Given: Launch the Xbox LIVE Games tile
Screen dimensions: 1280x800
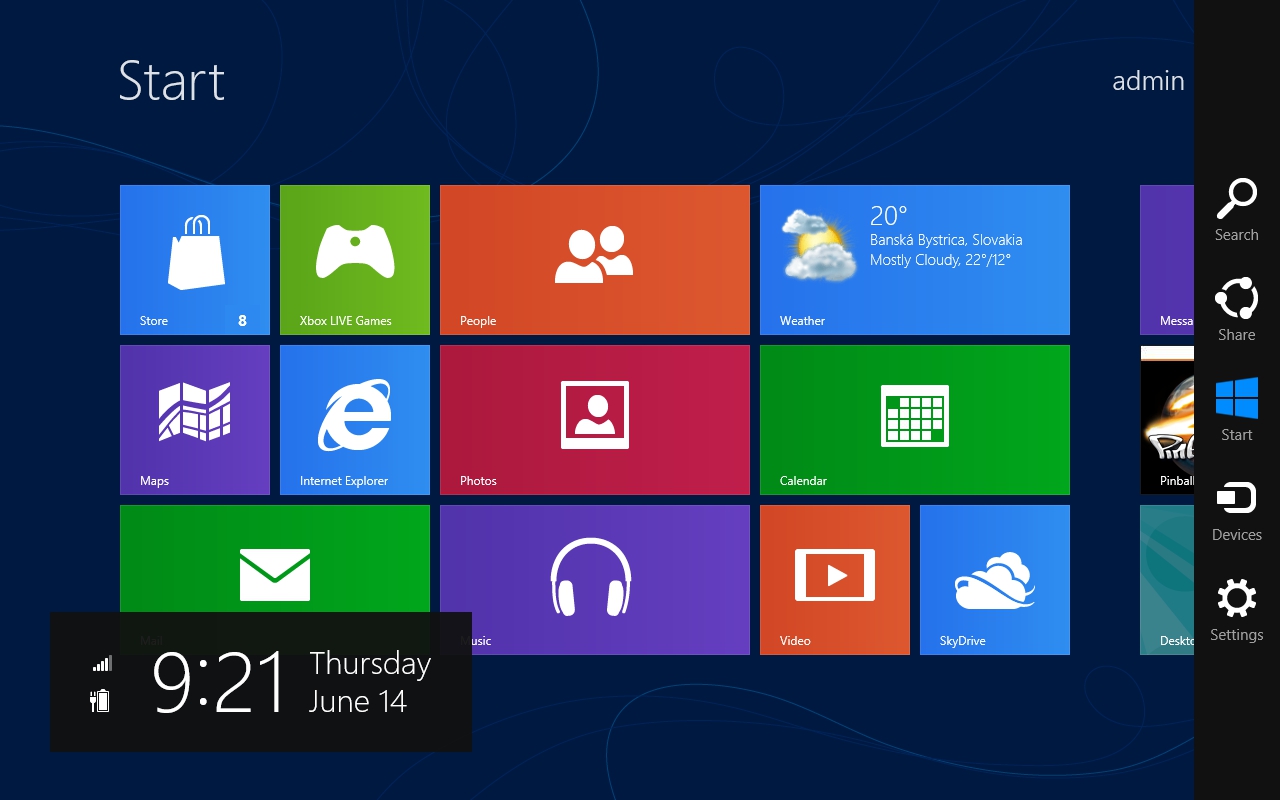Looking at the screenshot, I should pos(355,260).
